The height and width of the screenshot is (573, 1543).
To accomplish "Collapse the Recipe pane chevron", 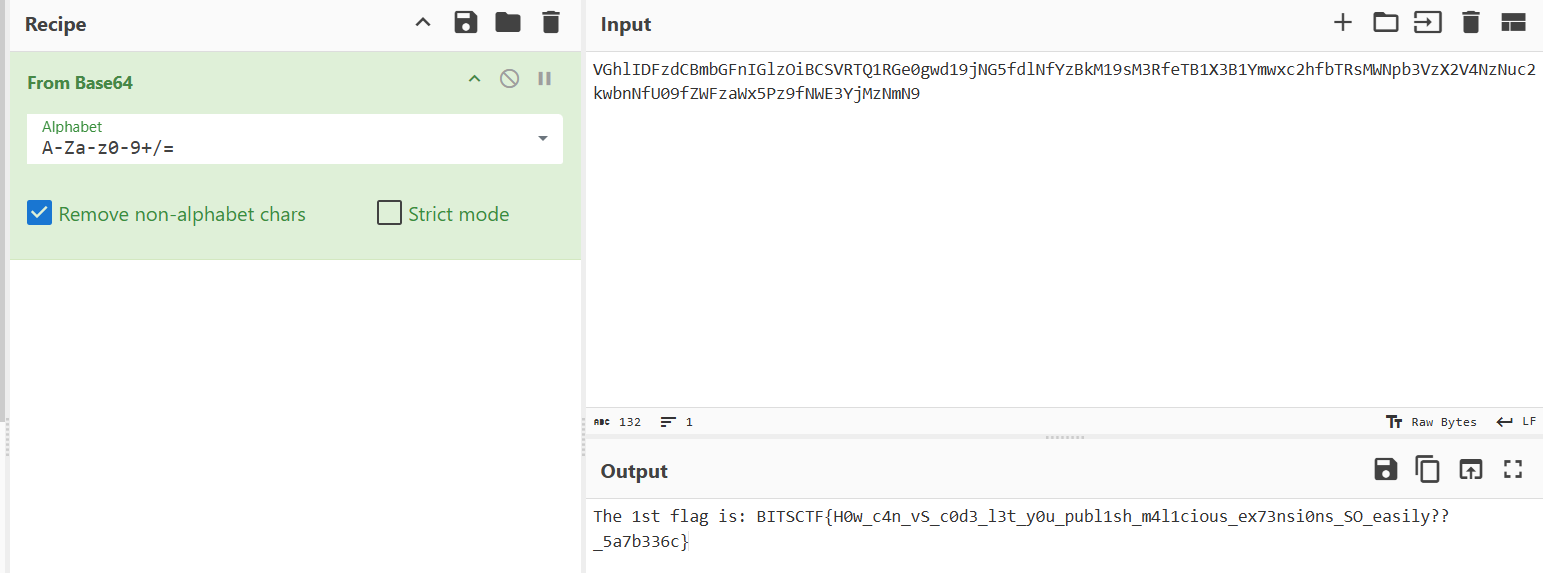I will pos(423,22).
